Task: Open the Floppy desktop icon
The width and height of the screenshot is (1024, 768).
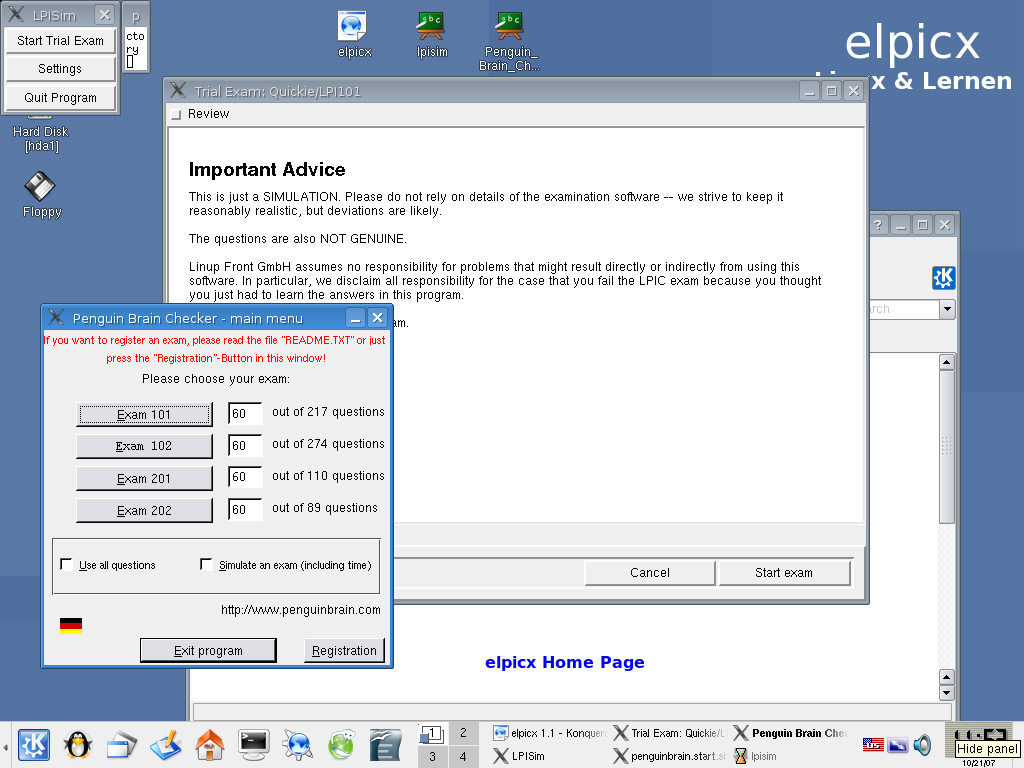Action: [40, 195]
